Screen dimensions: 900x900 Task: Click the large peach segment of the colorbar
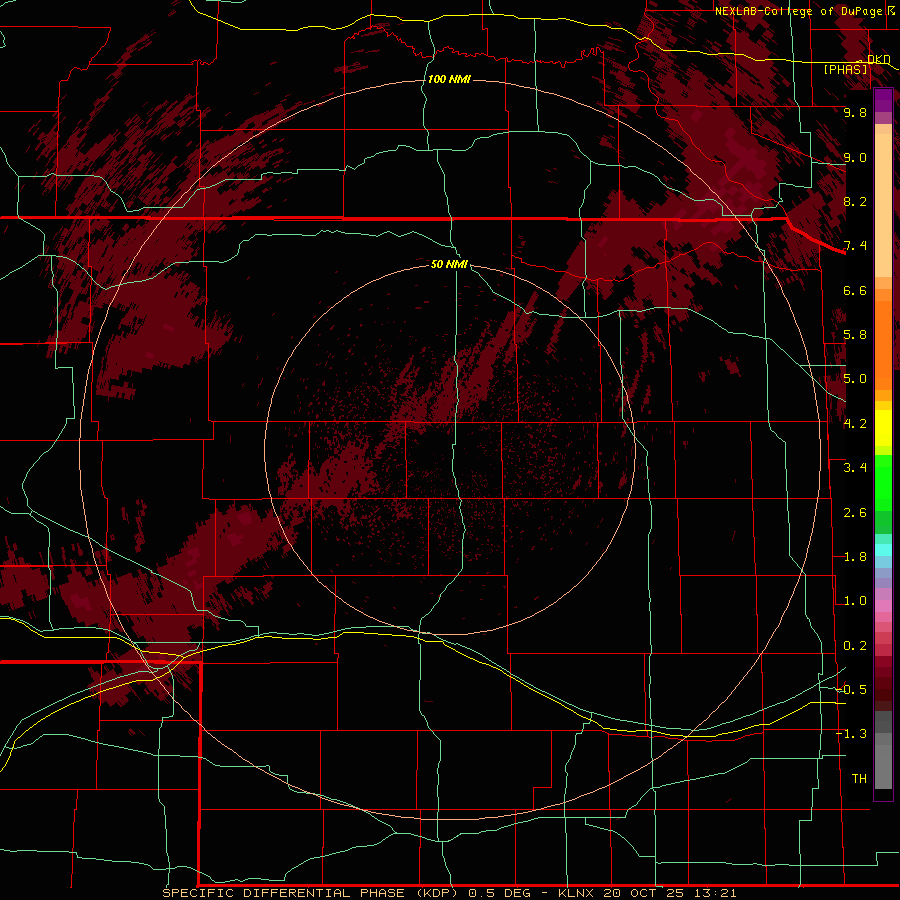point(883,206)
